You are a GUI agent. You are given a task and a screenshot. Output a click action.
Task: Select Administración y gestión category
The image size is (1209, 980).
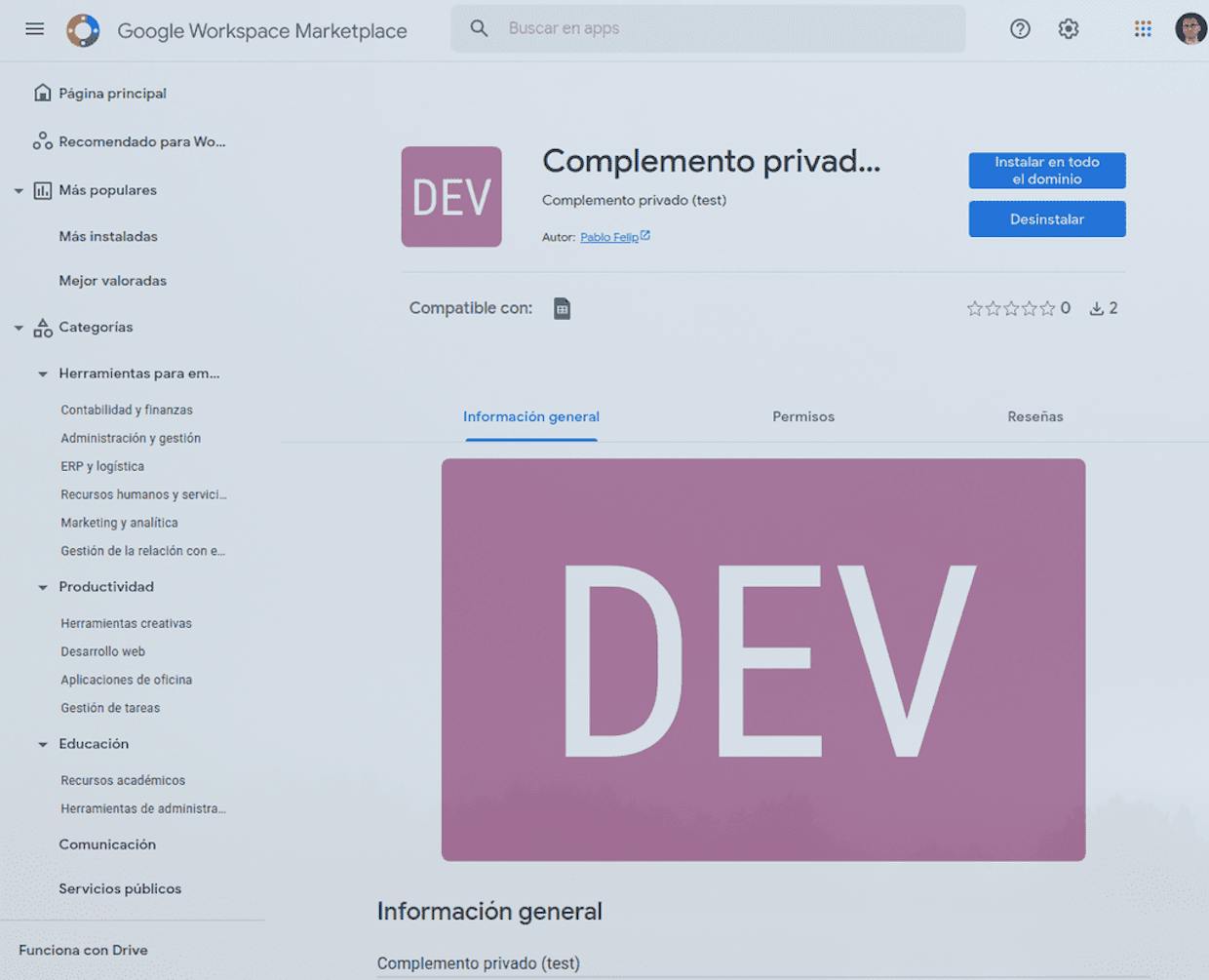coord(131,439)
